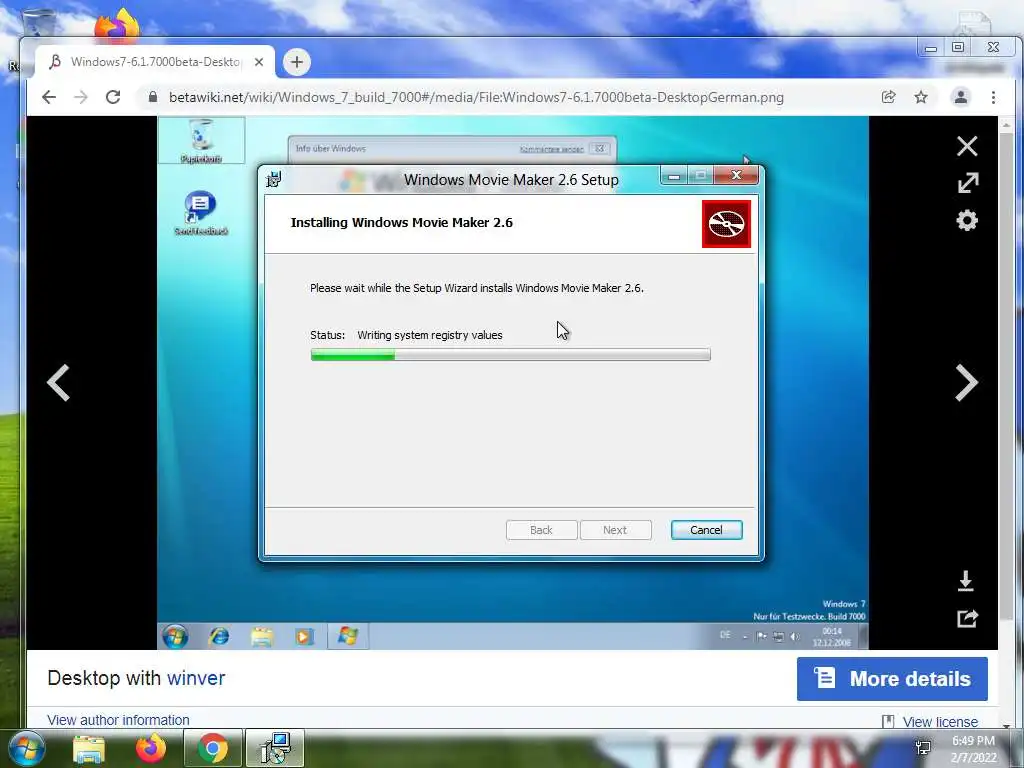The image size is (1024, 768).
Task: Bookmark this page with star icon
Action: pyautogui.click(x=921, y=97)
